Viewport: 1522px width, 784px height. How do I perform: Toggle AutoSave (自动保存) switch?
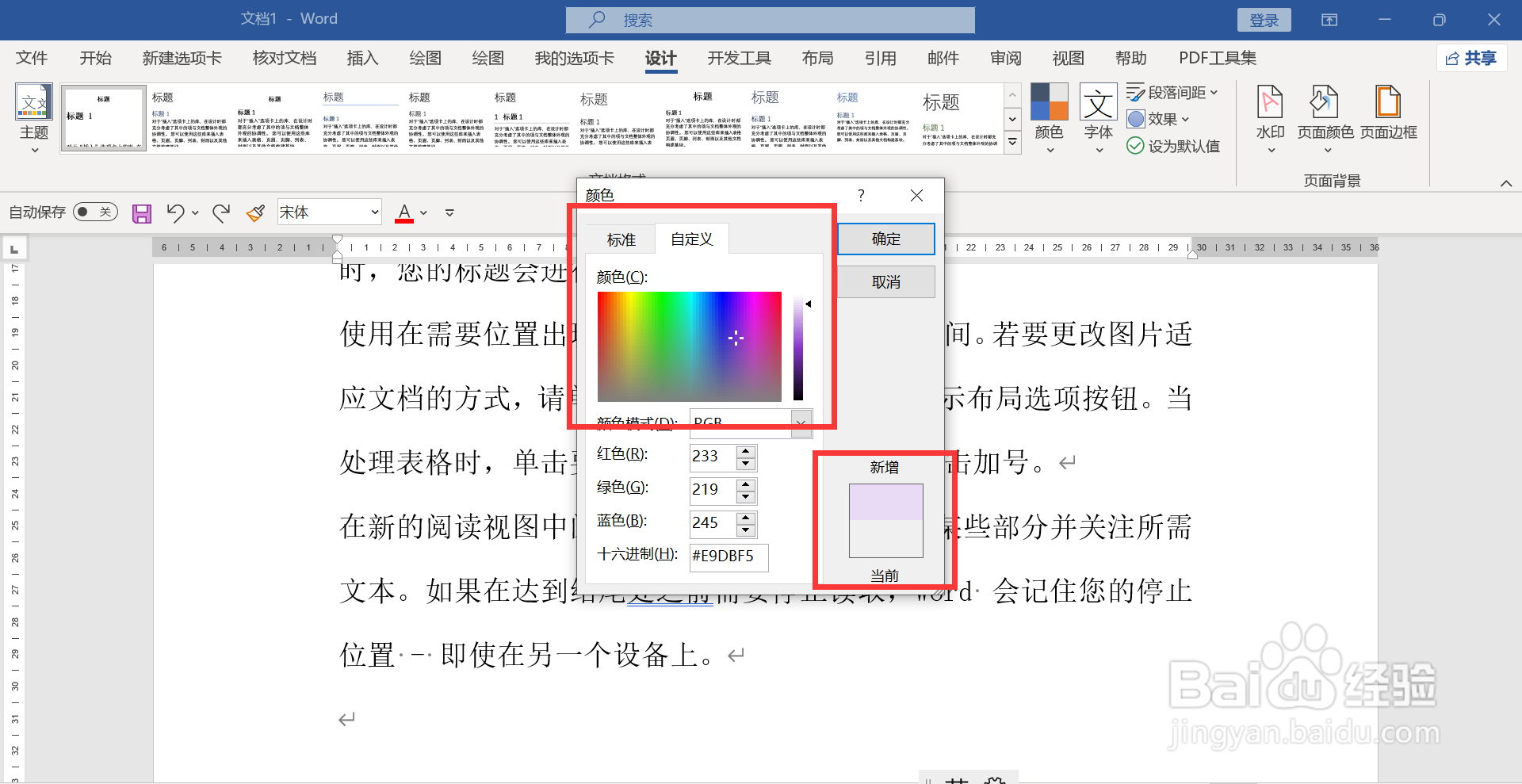click(95, 212)
